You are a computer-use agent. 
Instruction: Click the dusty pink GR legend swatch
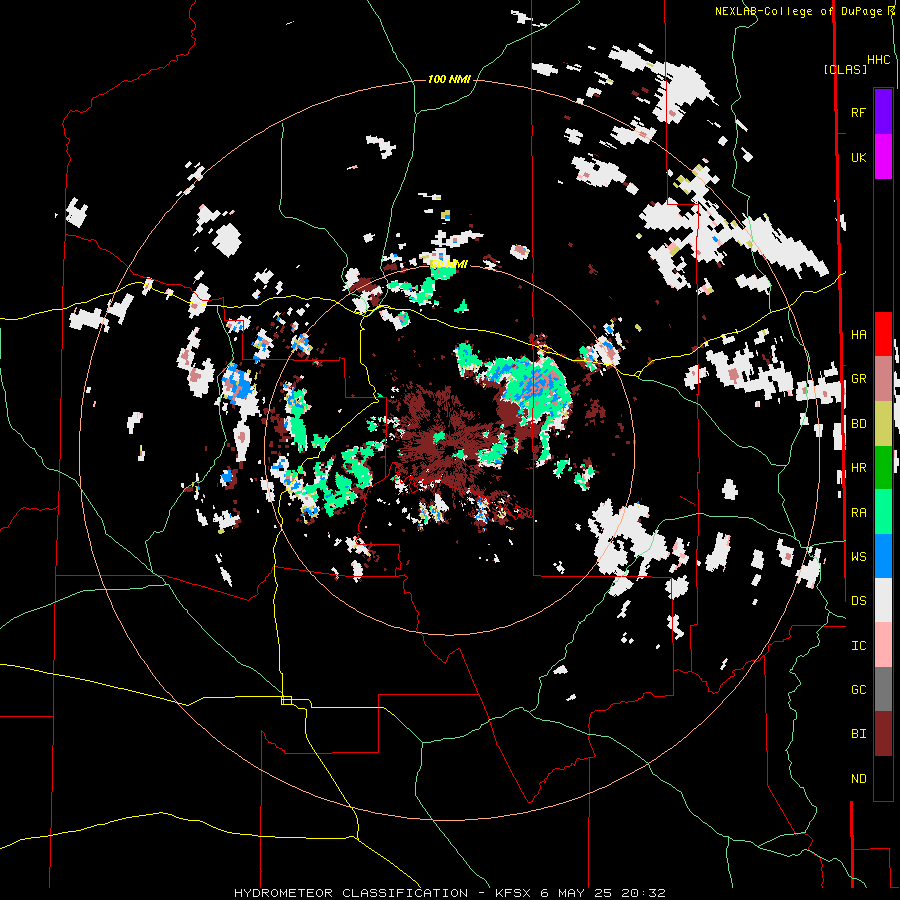pyautogui.click(x=883, y=379)
